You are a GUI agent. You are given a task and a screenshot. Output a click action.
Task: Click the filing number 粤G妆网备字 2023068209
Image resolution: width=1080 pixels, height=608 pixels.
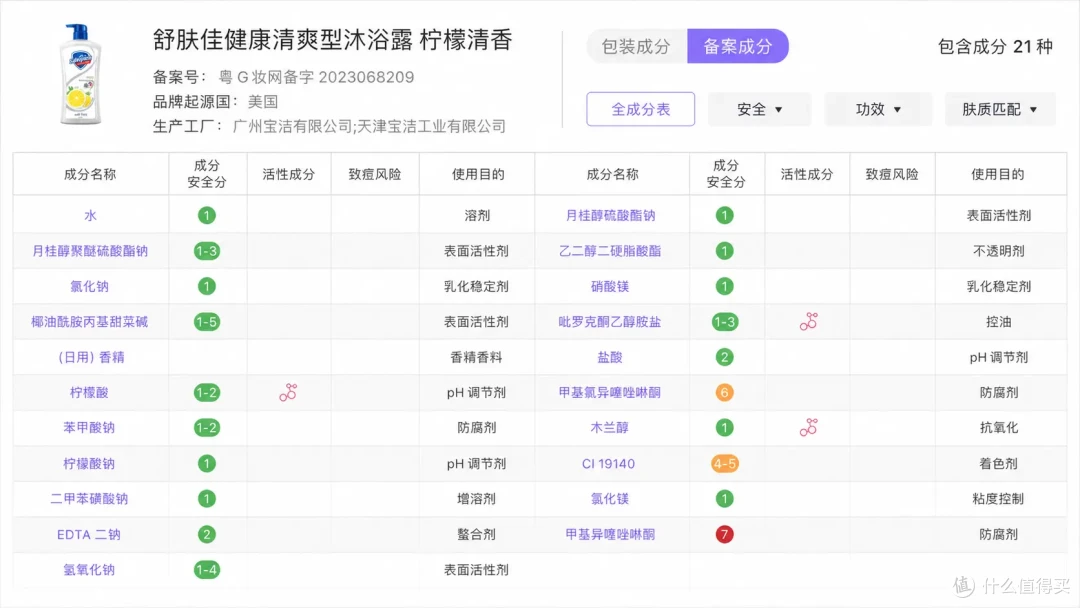(x=316, y=77)
